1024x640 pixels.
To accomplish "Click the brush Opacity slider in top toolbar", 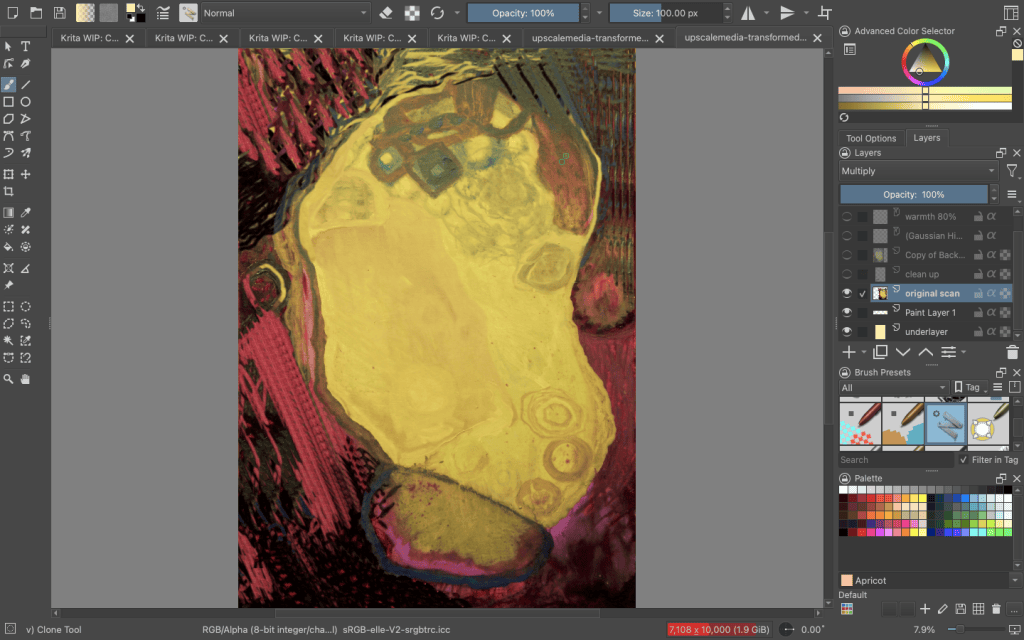I will pos(523,12).
